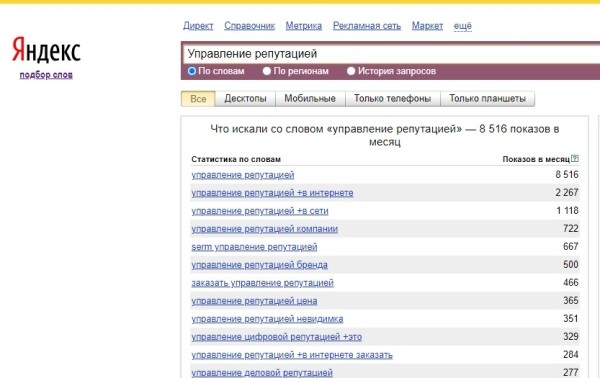This screenshot has height=378, width=600.
Task: Open the управление репутацией keyword link
Action: (243, 175)
